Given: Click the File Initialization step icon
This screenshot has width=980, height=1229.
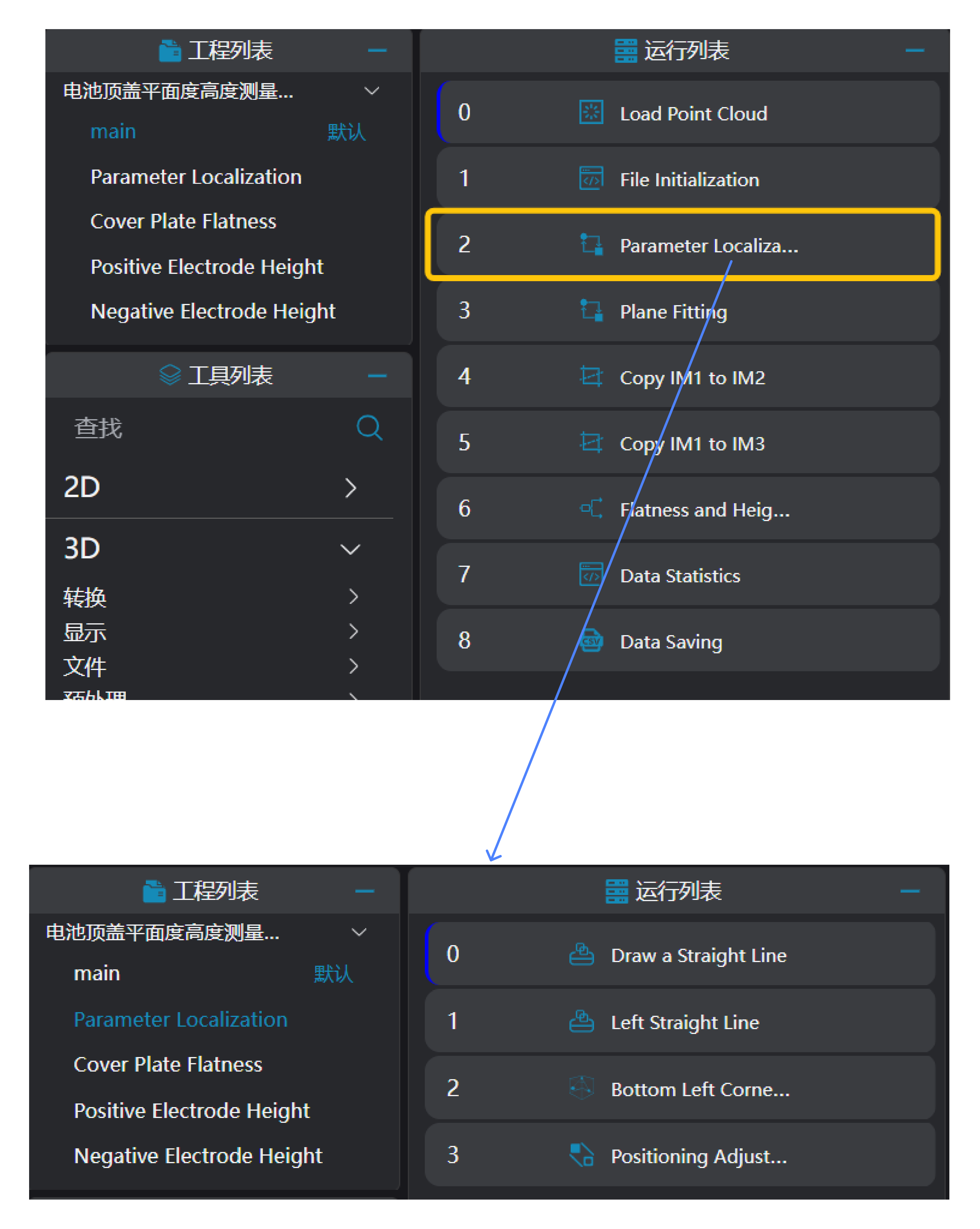Looking at the screenshot, I should pos(591,178).
